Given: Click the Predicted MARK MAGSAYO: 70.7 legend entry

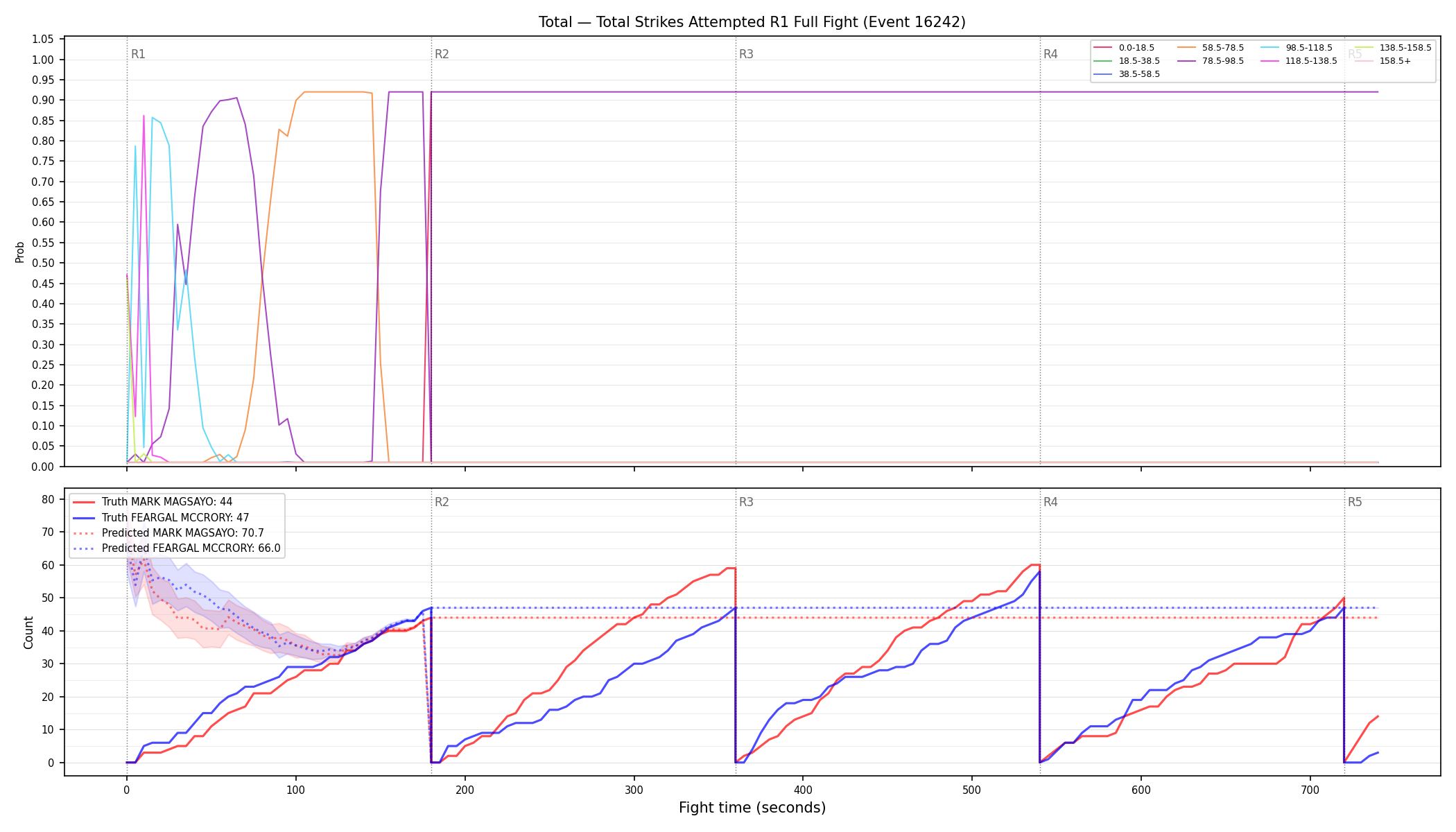Looking at the screenshot, I should (168, 533).
